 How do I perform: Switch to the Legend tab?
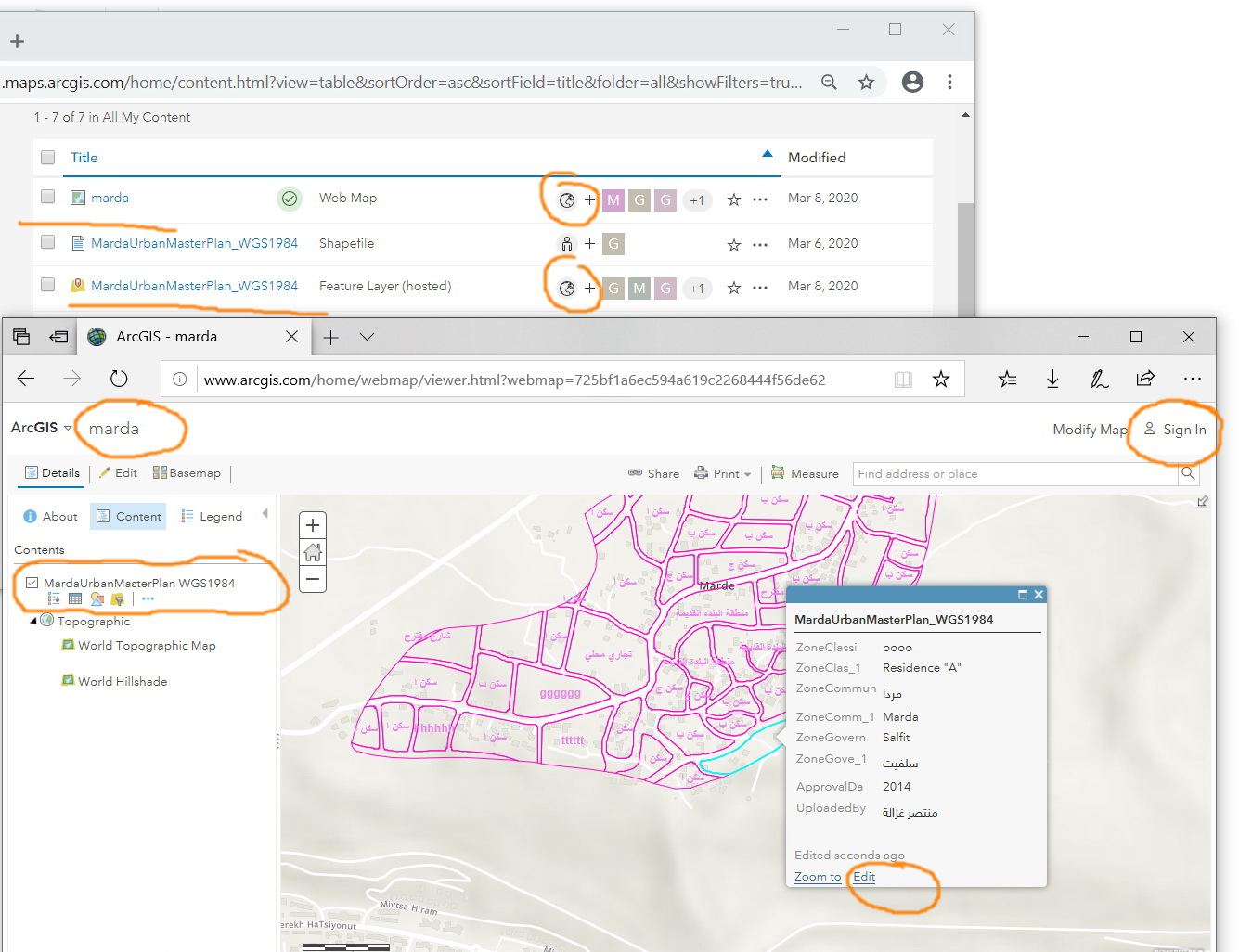point(212,517)
